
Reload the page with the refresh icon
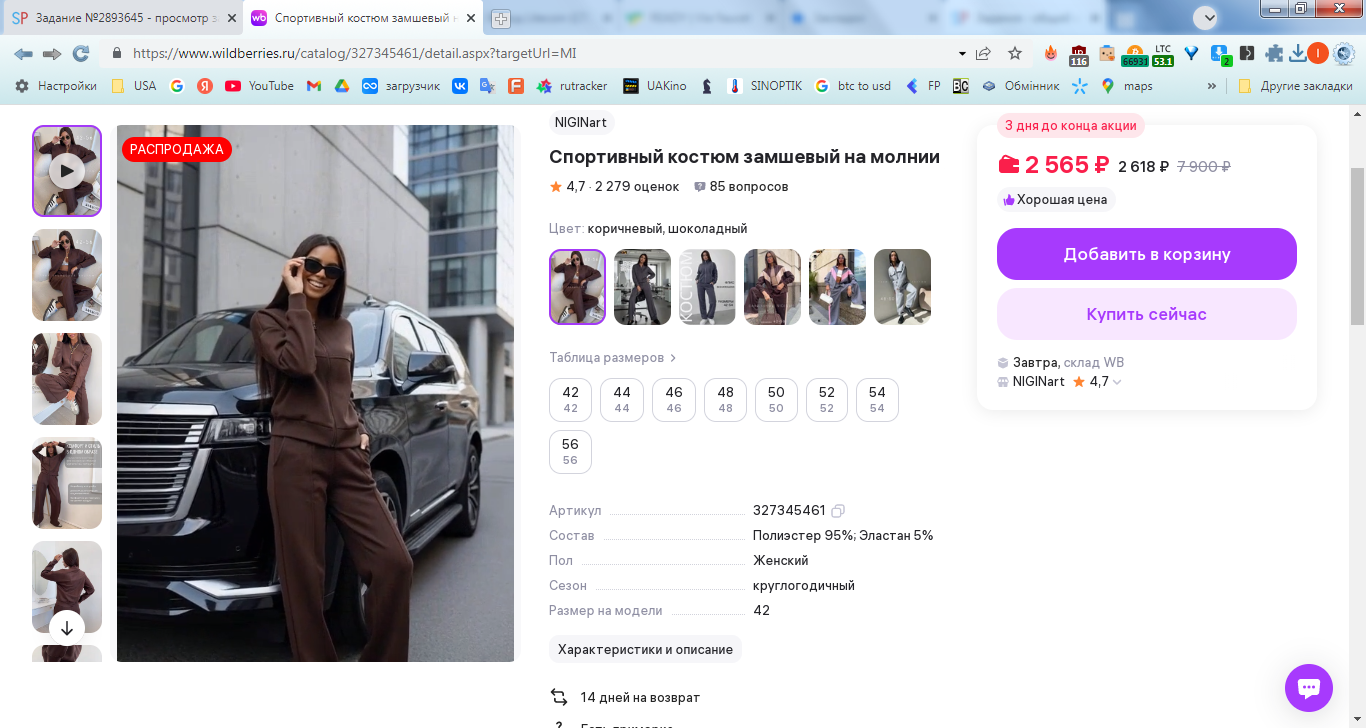coord(81,54)
